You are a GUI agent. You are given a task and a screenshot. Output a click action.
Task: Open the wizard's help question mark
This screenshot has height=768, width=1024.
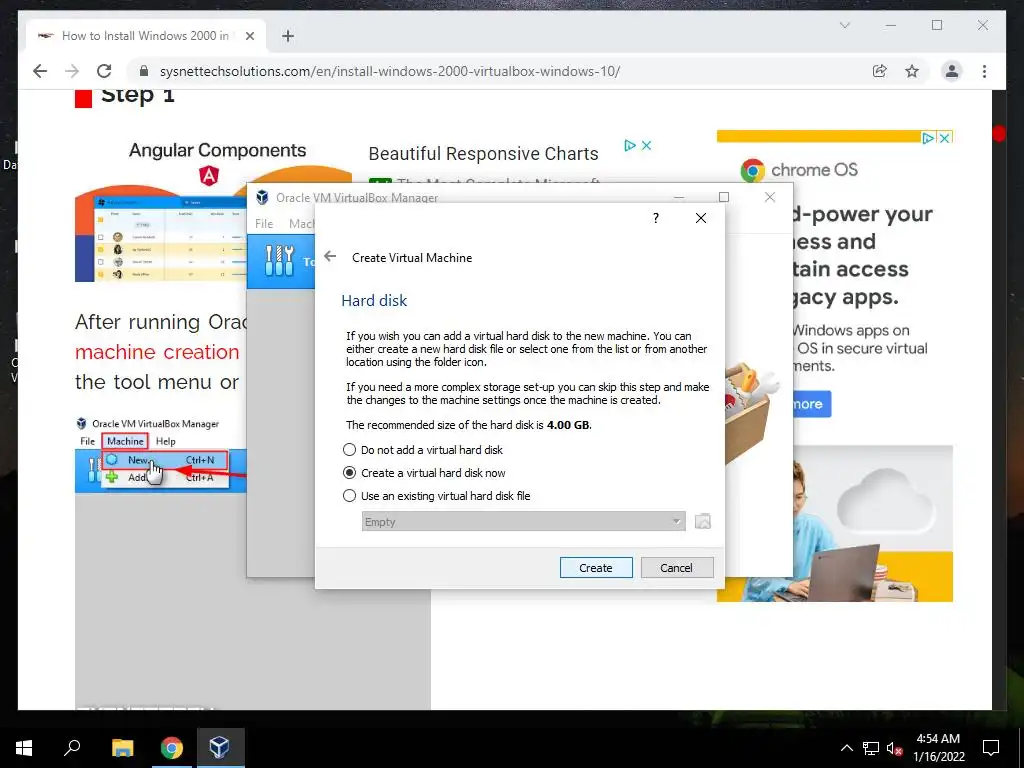click(x=656, y=218)
